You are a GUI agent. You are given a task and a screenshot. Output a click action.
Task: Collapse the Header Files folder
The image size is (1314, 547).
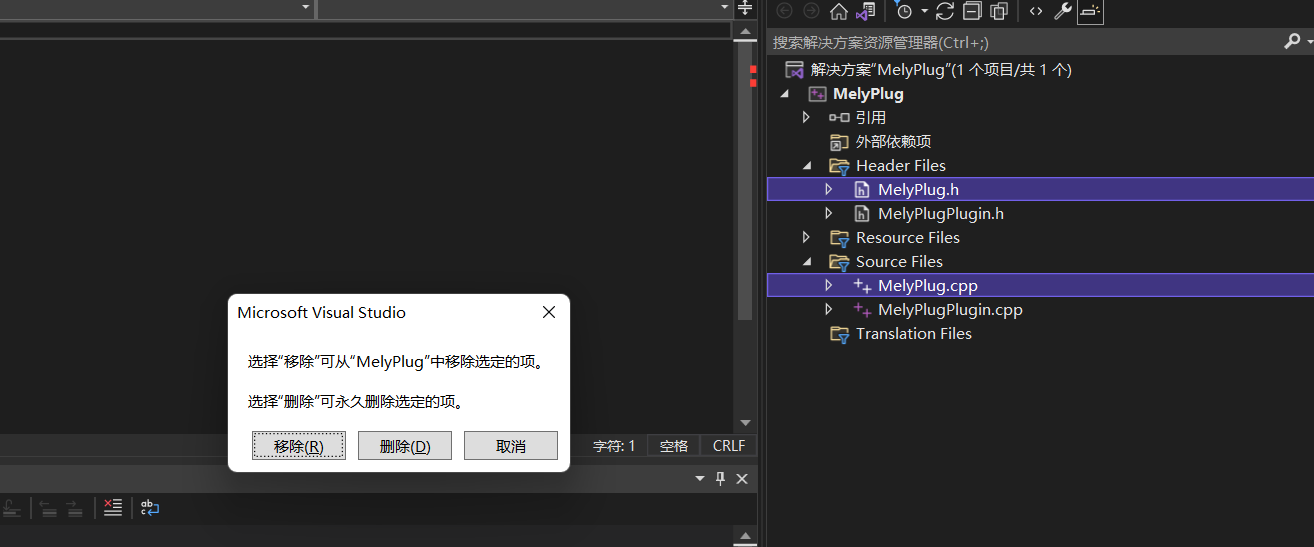807,166
